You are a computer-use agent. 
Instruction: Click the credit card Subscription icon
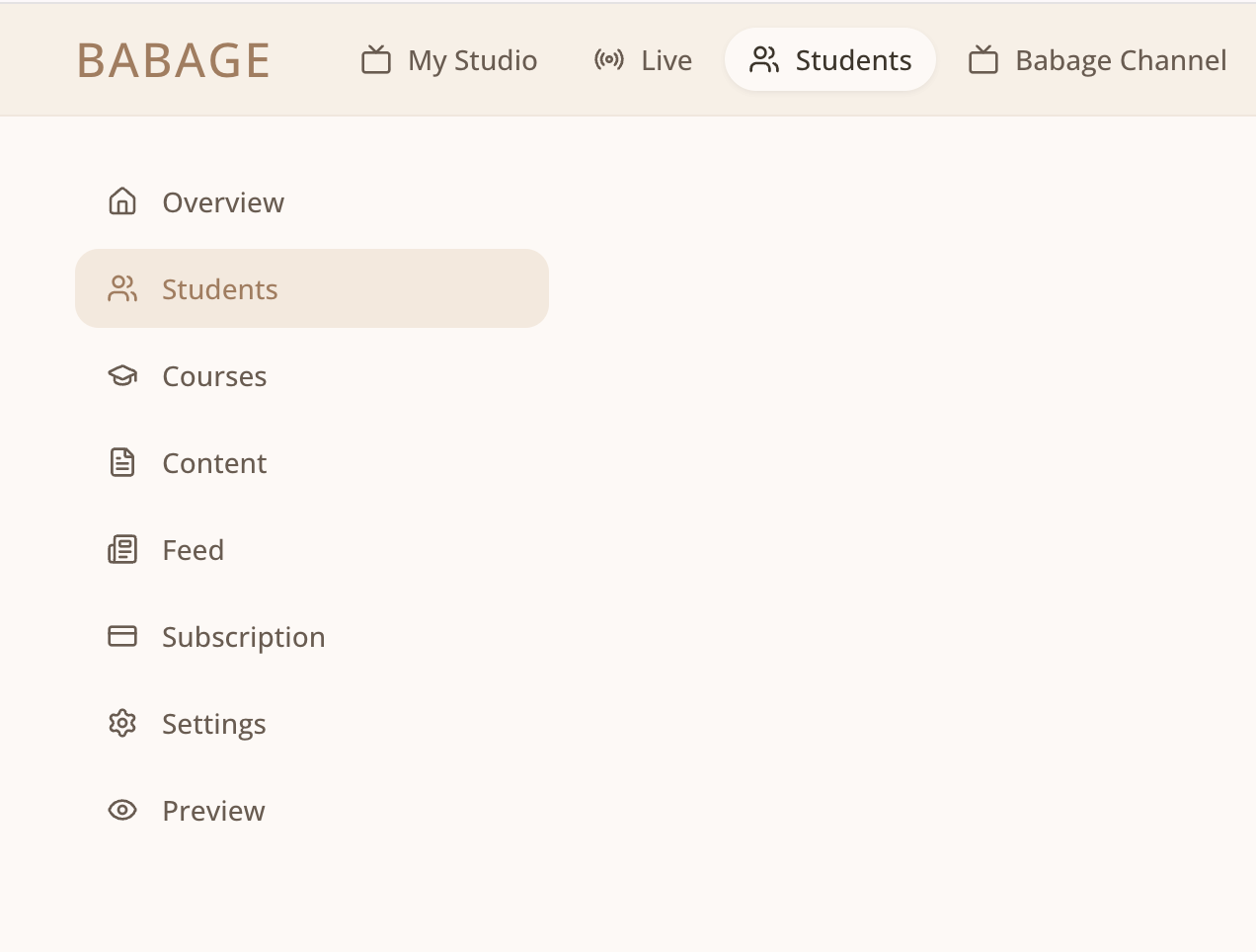click(x=122, y=636)
